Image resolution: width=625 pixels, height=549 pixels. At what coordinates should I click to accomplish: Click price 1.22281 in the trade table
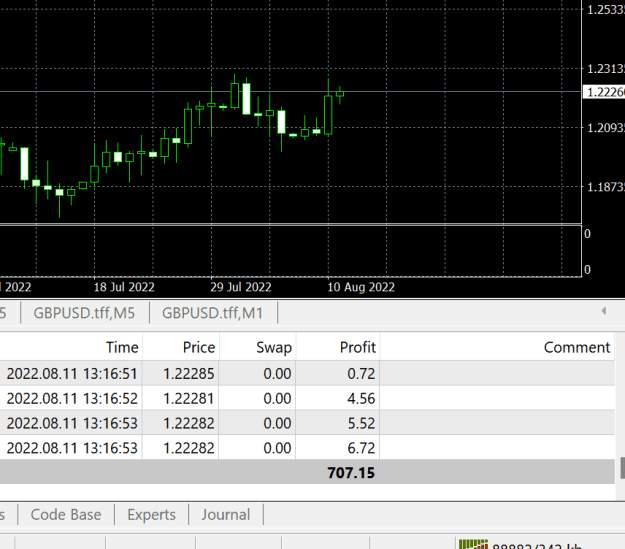click(189, 398)
